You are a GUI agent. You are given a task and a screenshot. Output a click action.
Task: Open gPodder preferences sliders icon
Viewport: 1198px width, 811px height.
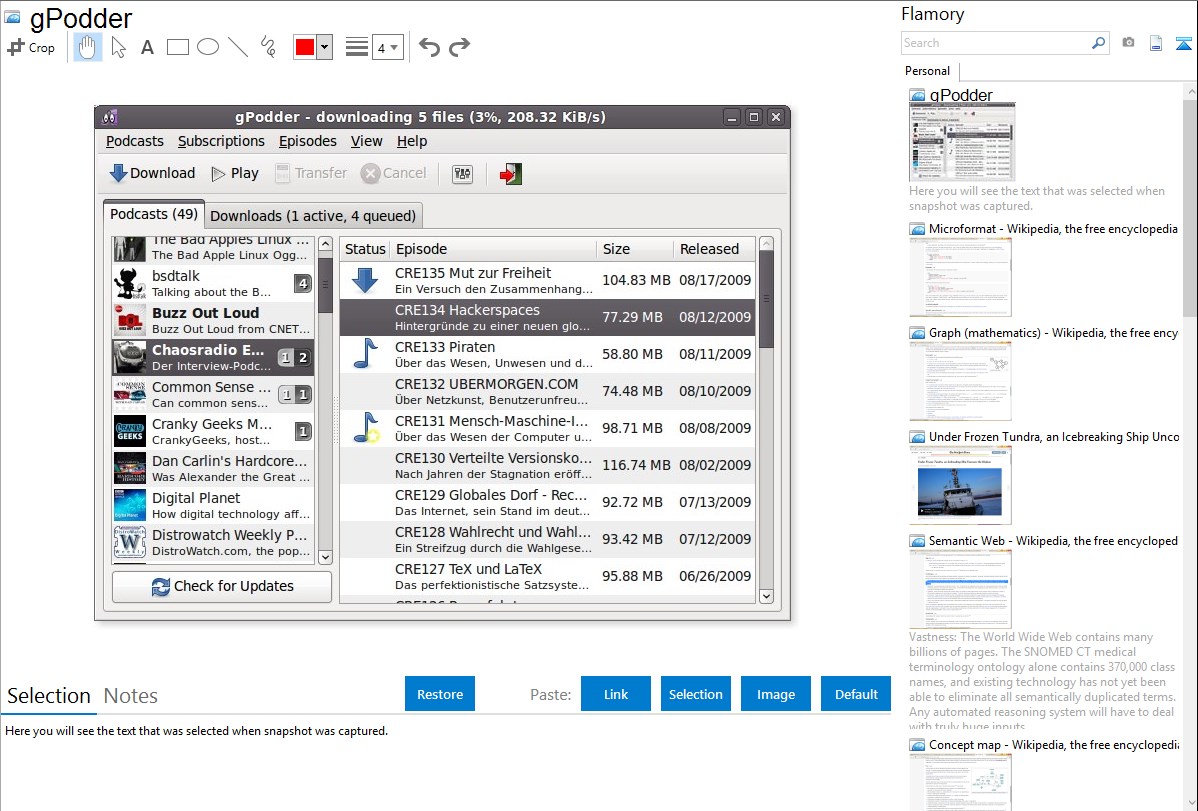pos(462,174)
